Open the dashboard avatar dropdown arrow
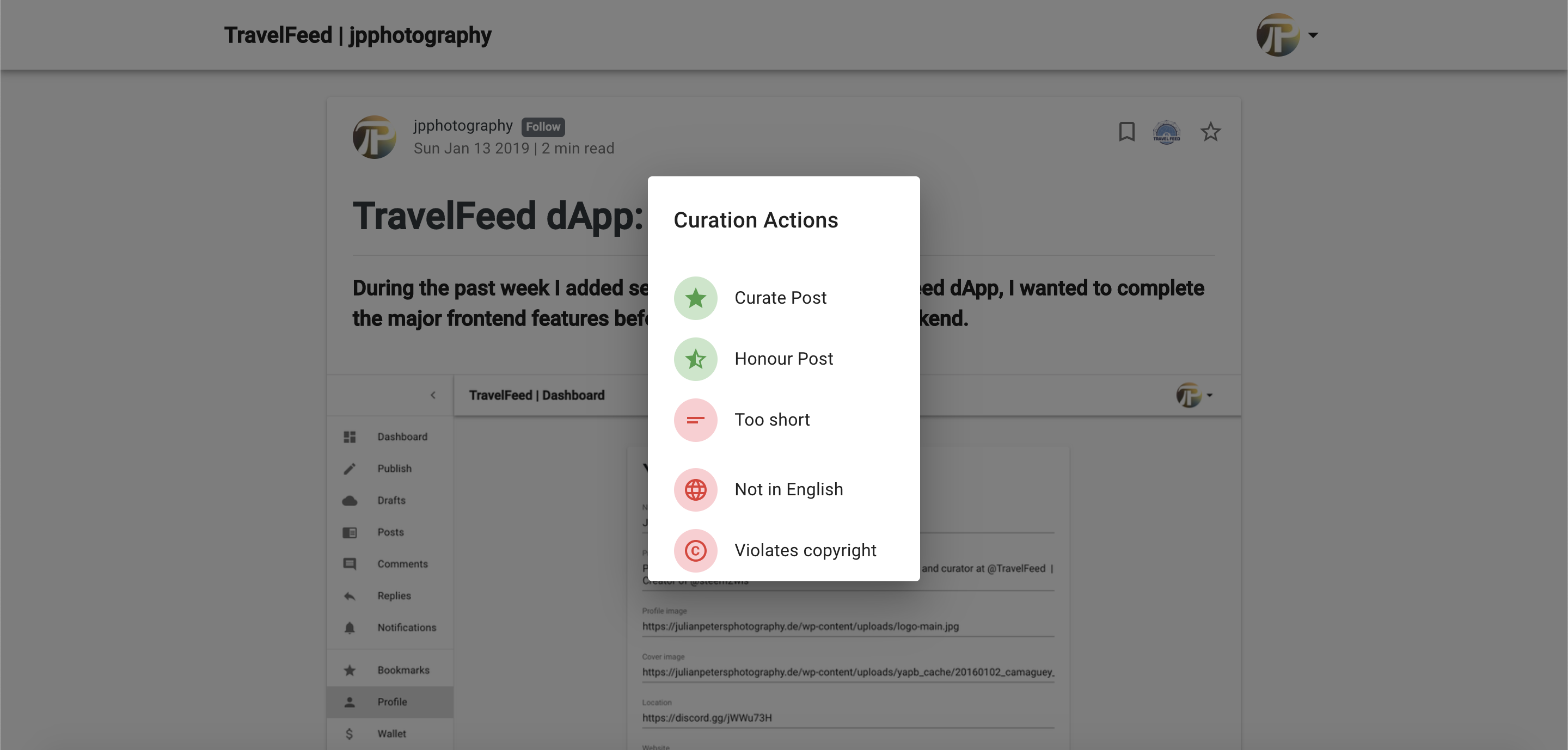 click(x=1209, y=395)
